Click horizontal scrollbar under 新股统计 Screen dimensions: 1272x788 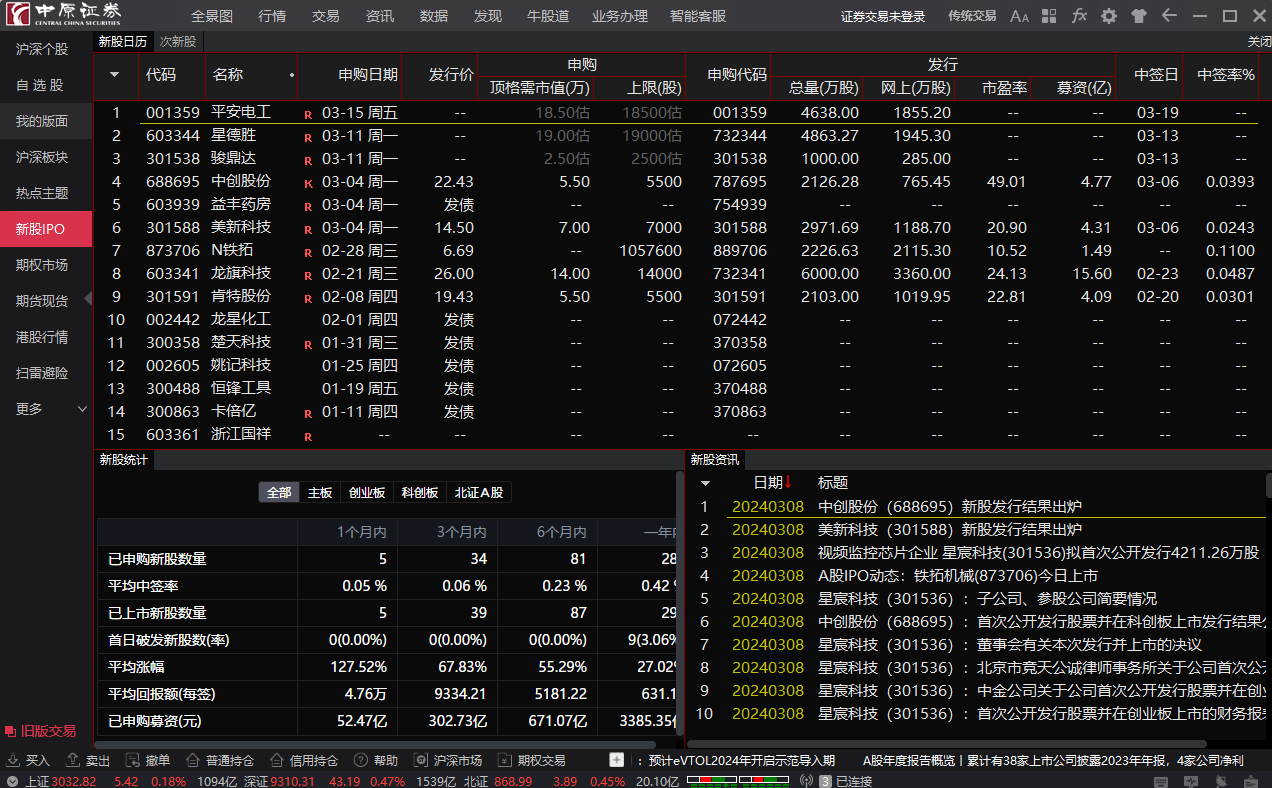click(x=375, y=744)
